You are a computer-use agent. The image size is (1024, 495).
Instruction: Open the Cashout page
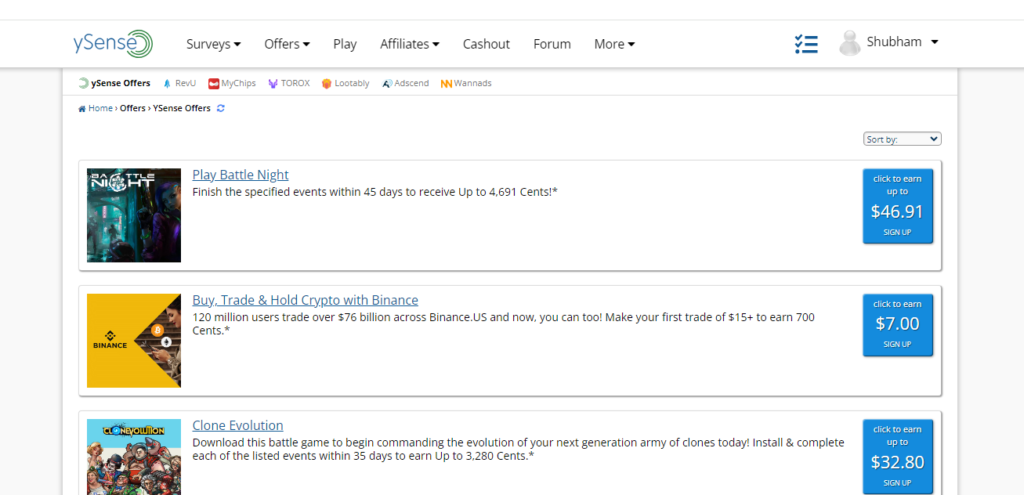click(487, 44)
